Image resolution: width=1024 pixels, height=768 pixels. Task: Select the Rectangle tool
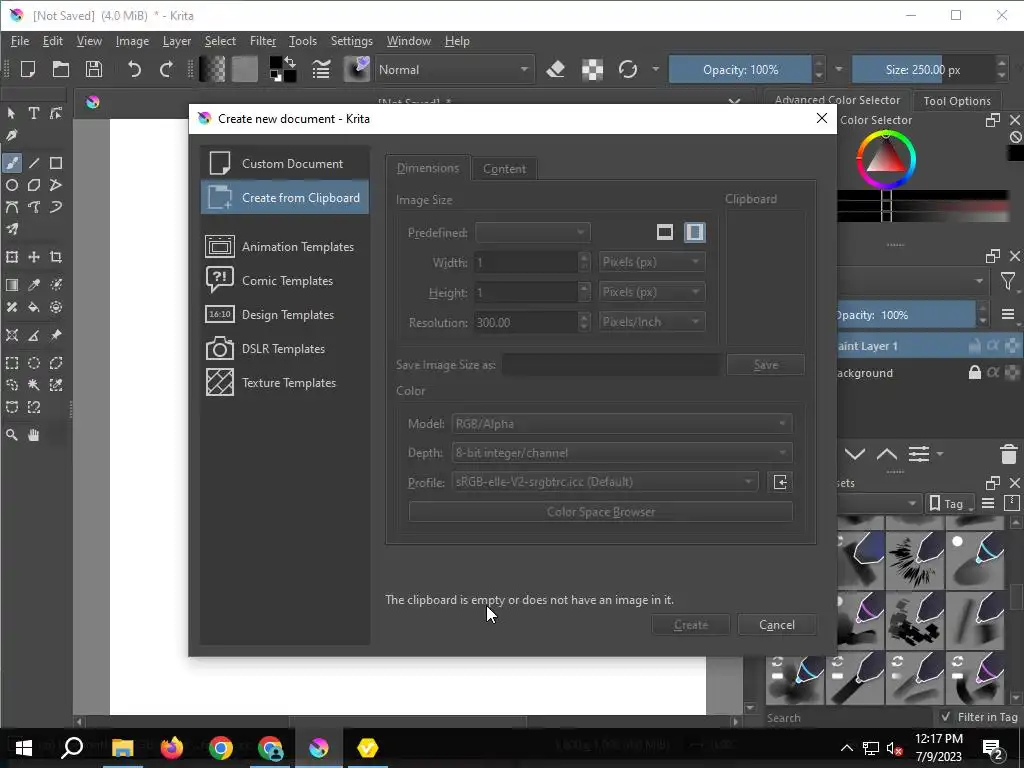coord(56,163)
